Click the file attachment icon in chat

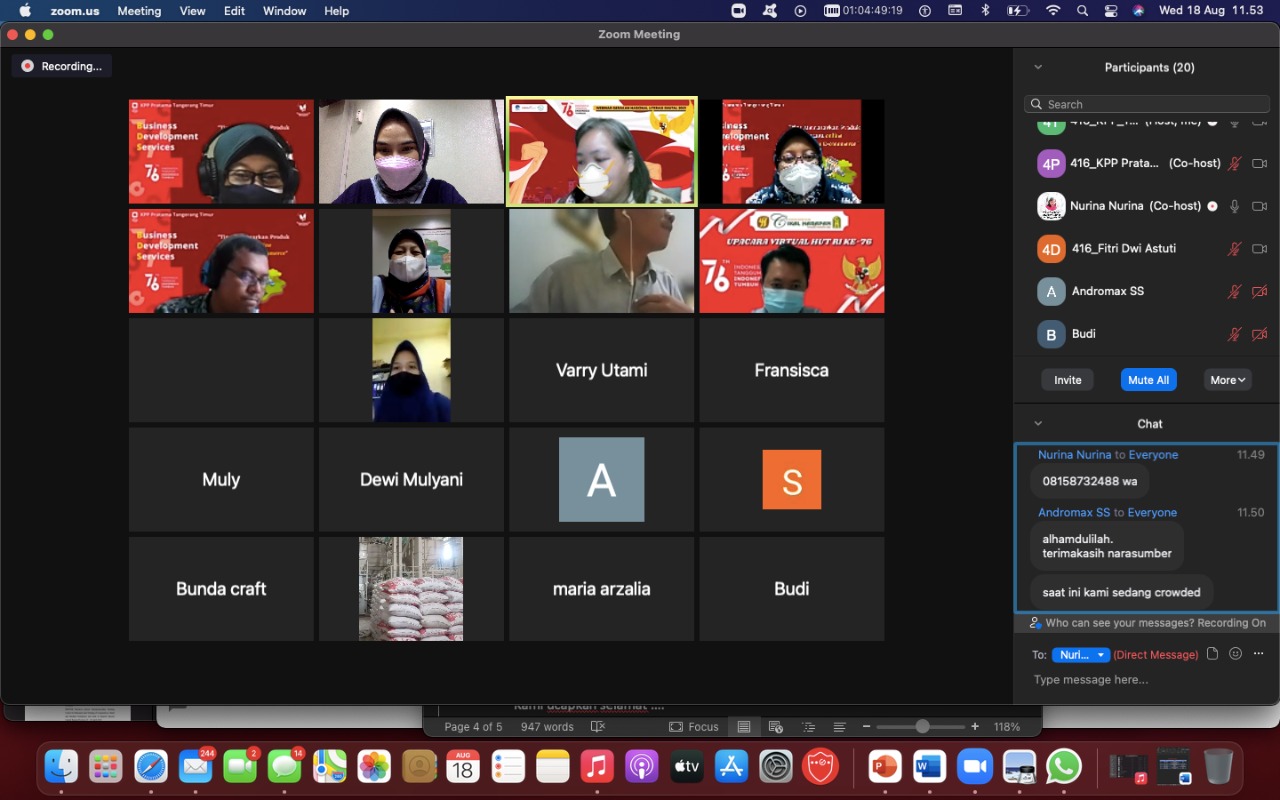[1212, 654]
